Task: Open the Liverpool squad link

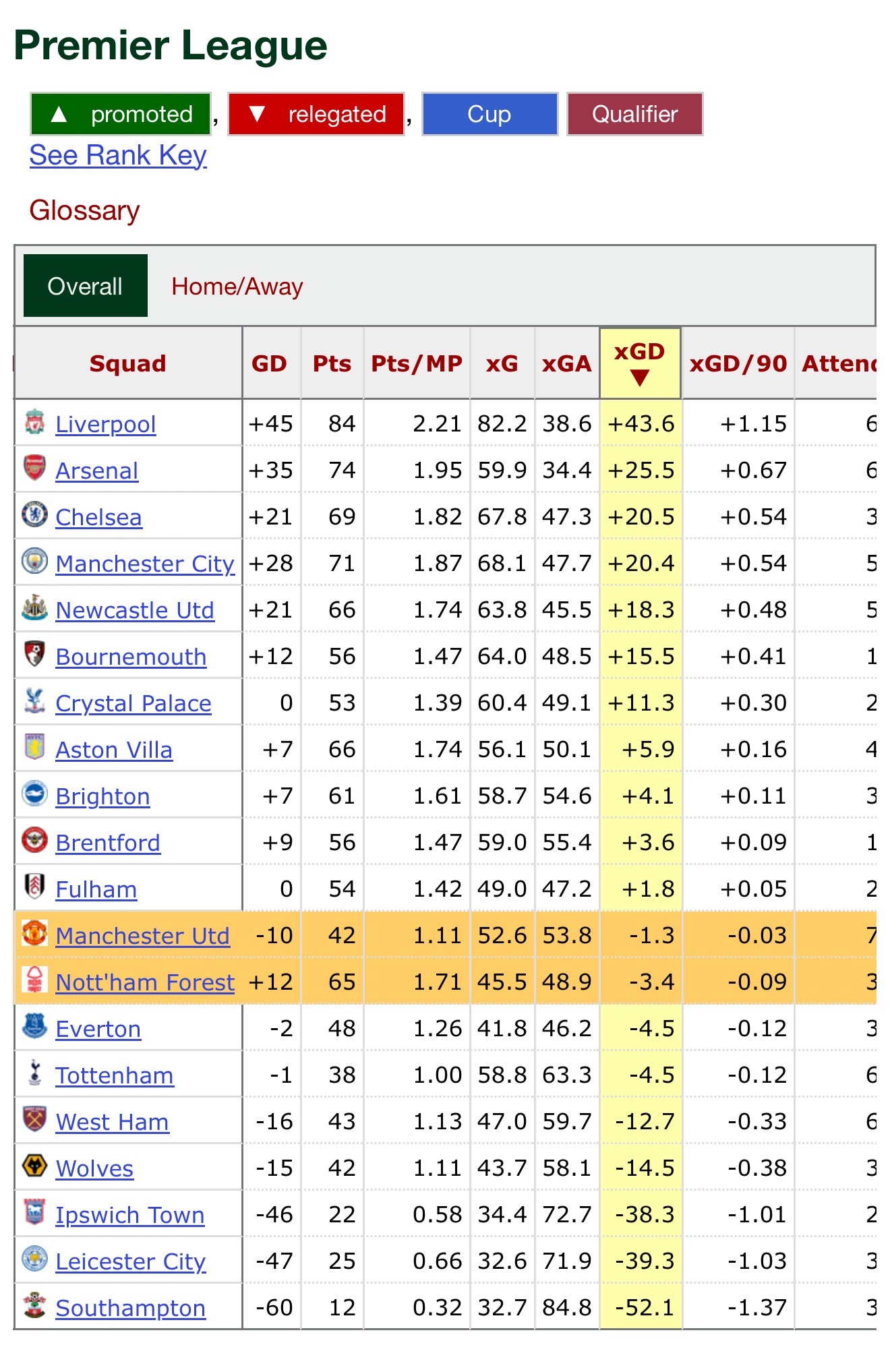Action: (106, 424)
